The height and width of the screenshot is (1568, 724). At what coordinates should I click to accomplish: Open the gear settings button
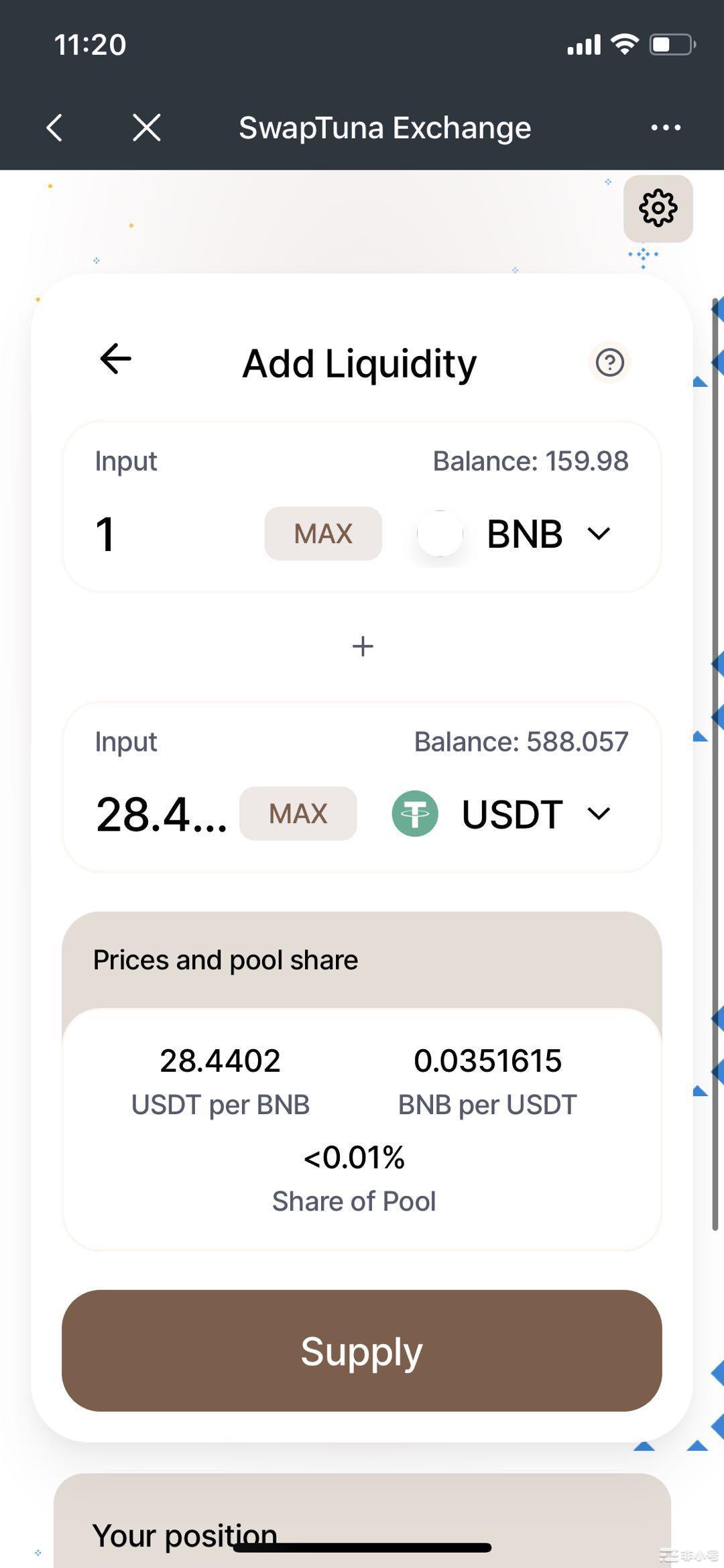pyautogui.click(x=658, y=208)
